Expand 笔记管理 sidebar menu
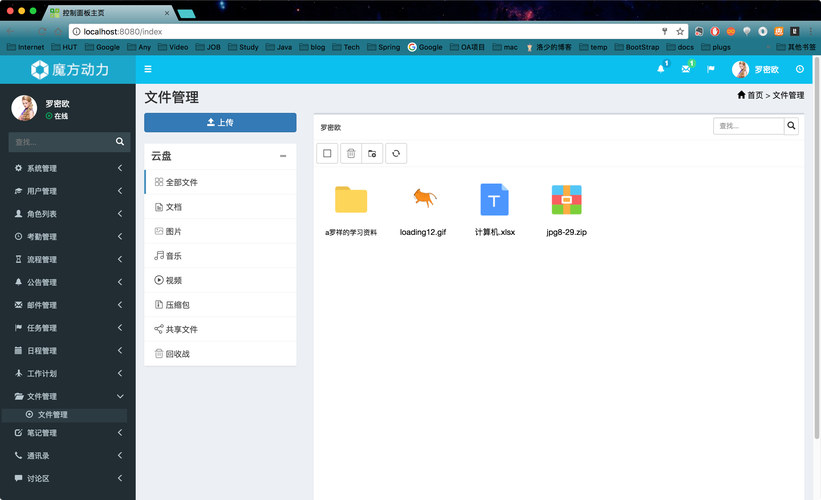This screenshot has height=500, width=821. pyautogui.click(x=68, y=433)
